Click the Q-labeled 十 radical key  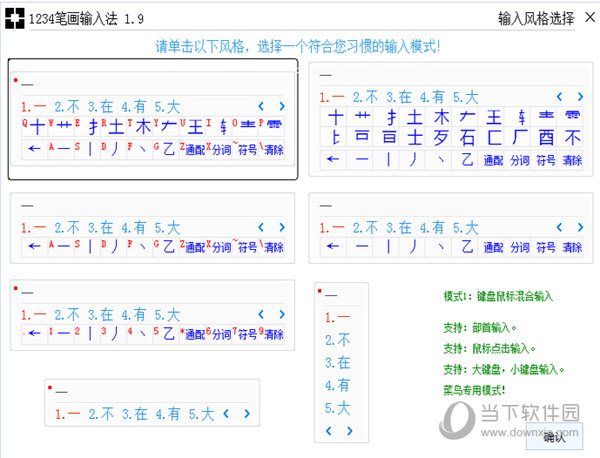34,126
